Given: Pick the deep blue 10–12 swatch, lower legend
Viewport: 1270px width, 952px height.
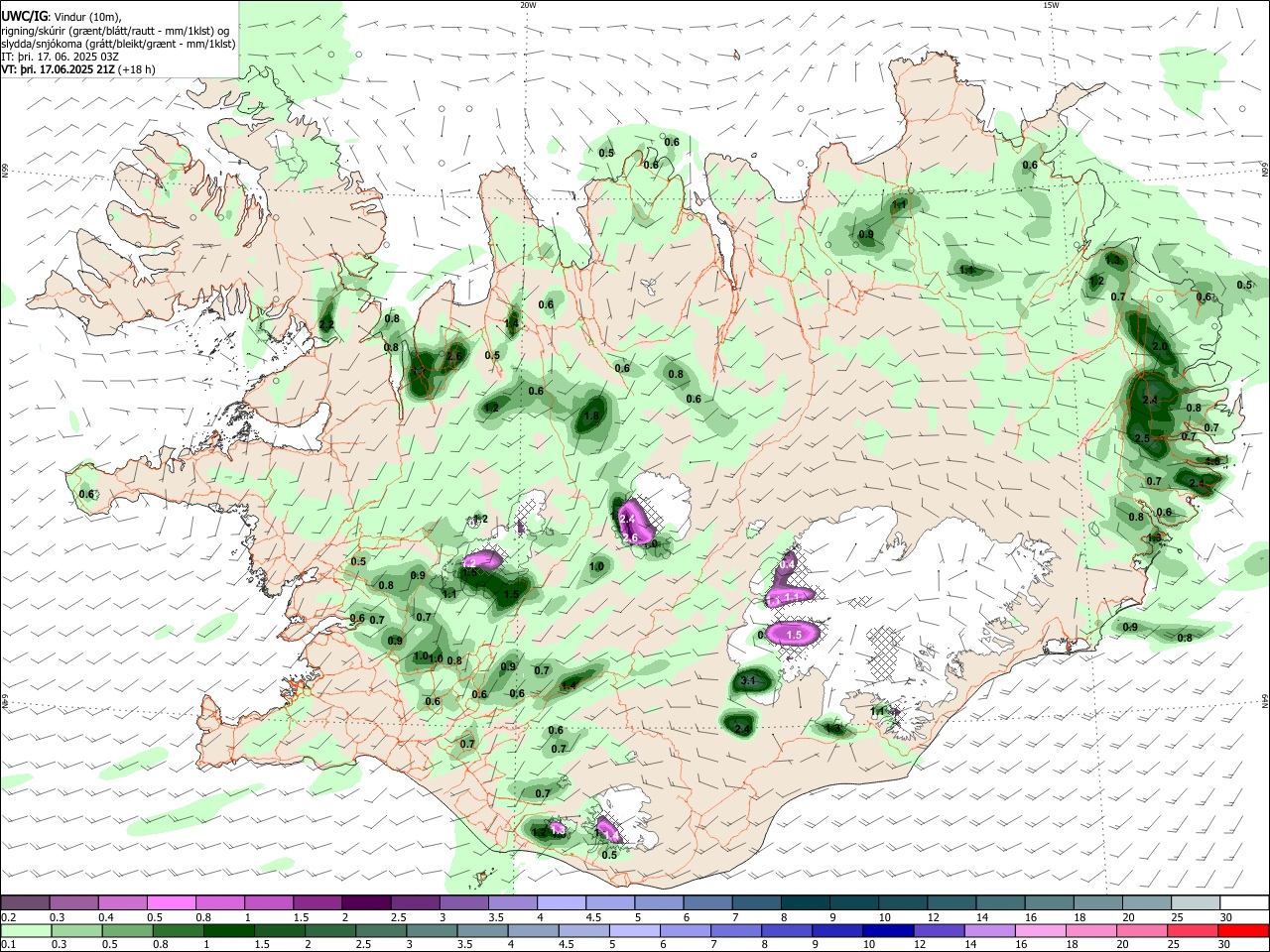Looking at the screenshot, I should (x=887, y=930).
